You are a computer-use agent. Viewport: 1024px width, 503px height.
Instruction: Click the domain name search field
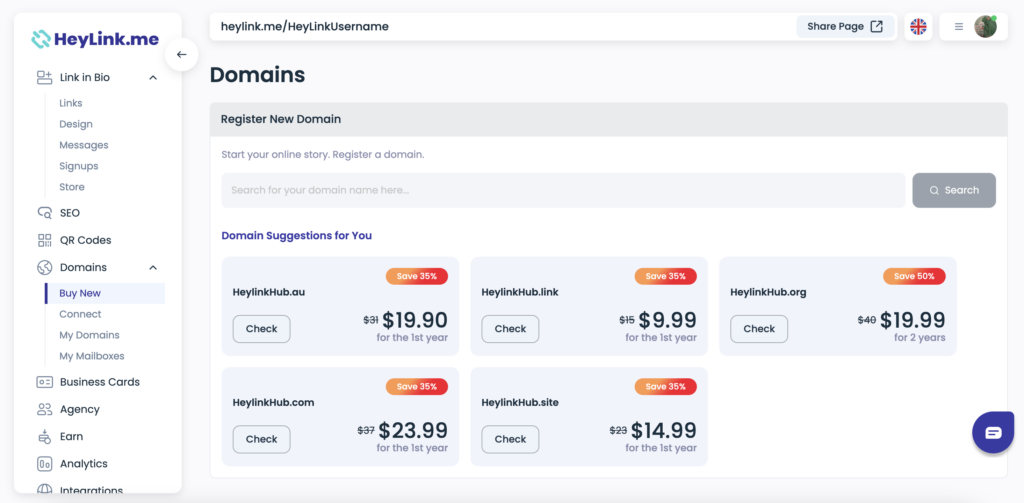(x=563, y=190)
